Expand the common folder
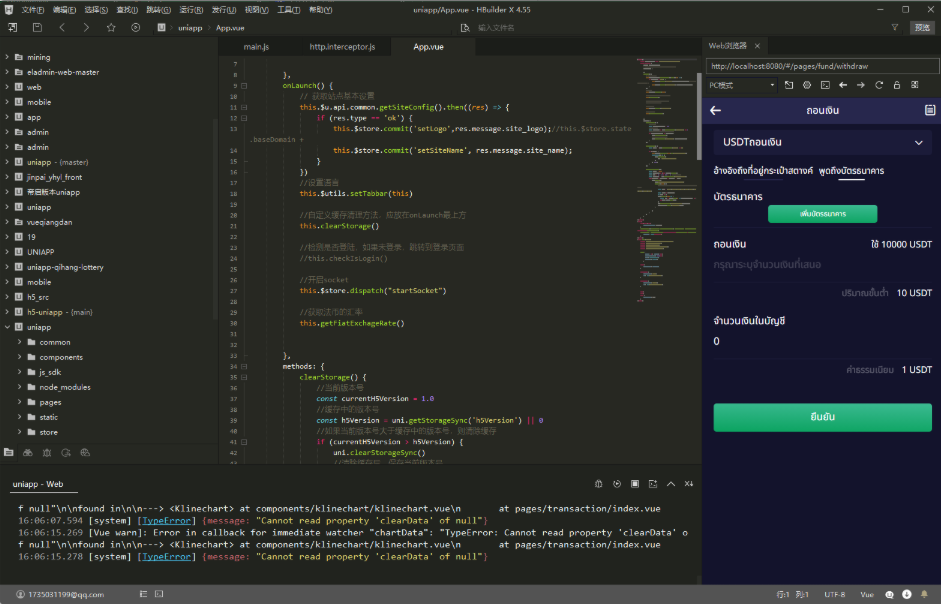The width and height of the screenshot is (941, 604). [x=19, y=342]
